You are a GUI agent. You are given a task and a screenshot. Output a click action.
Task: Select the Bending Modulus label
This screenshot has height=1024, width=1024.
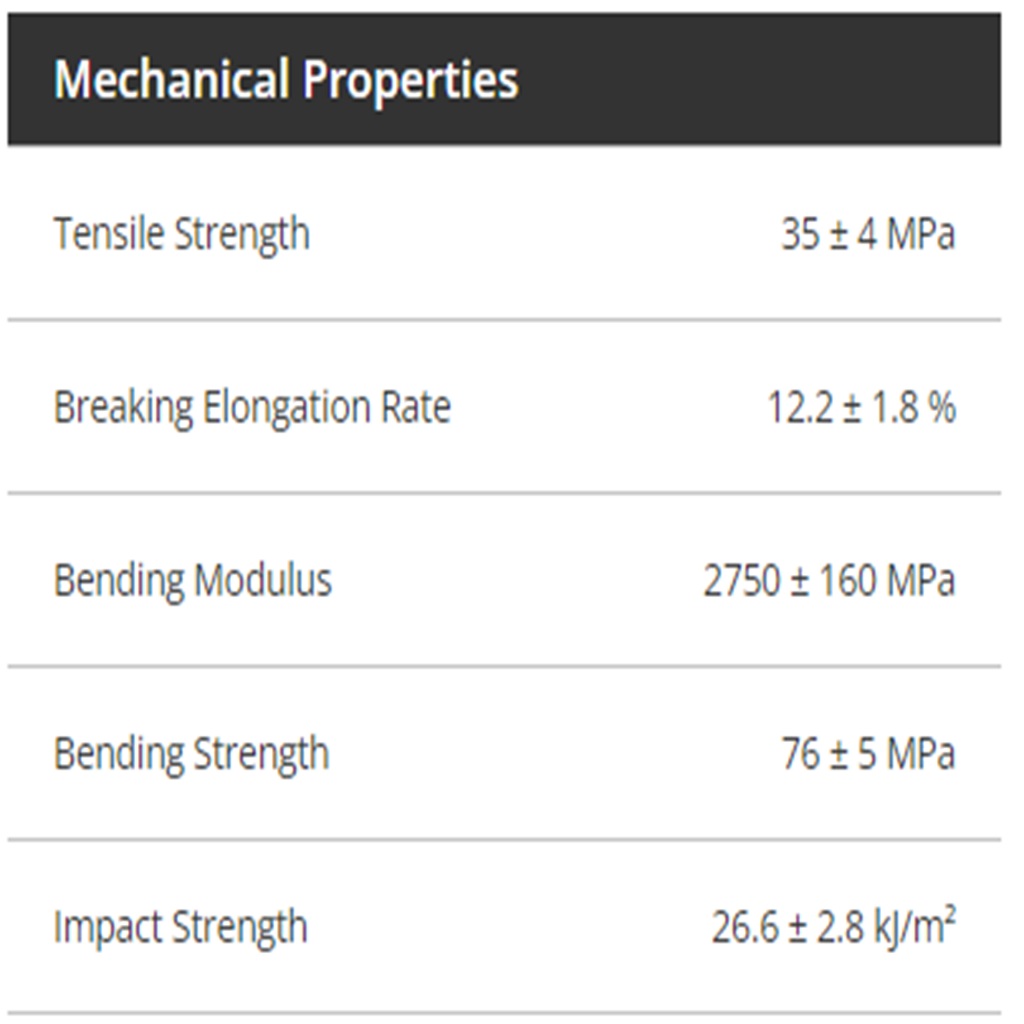192,581
